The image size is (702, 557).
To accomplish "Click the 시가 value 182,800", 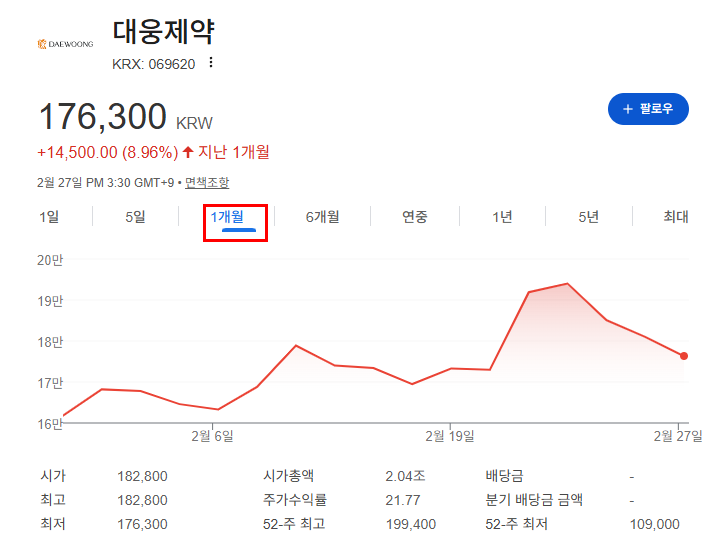I will 142,476.
